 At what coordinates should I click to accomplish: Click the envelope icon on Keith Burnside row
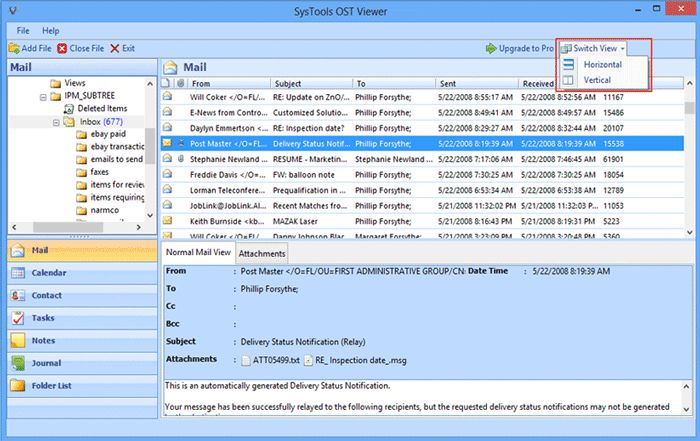pyautogui.click(x=167, y=220)
